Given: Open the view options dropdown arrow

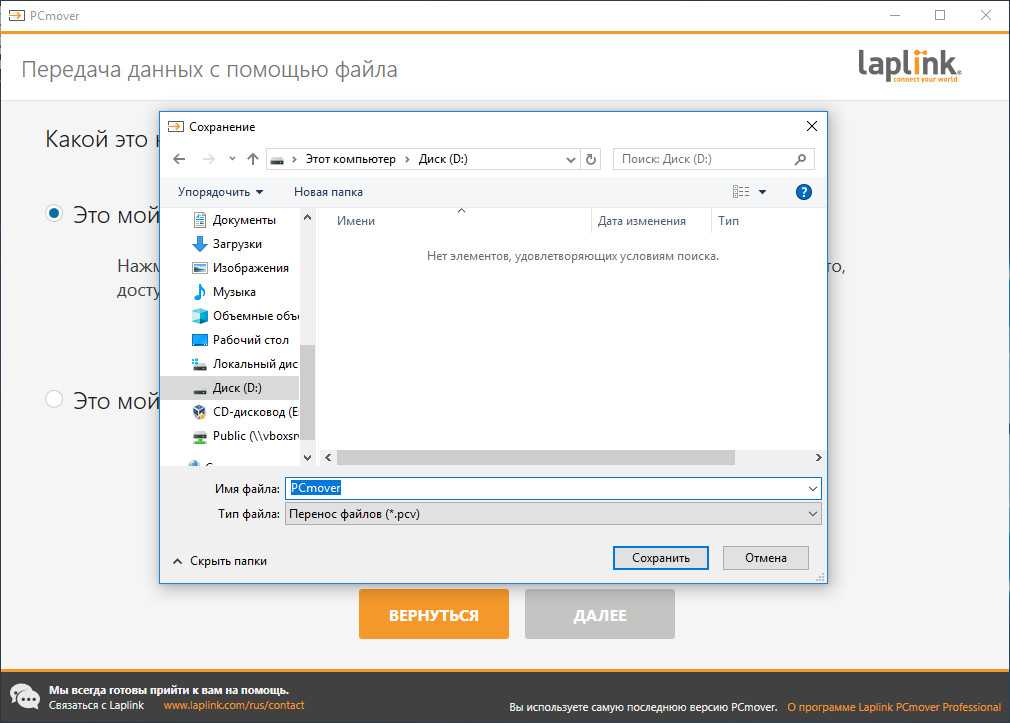Looking at the screenshot, I should 762,192.
